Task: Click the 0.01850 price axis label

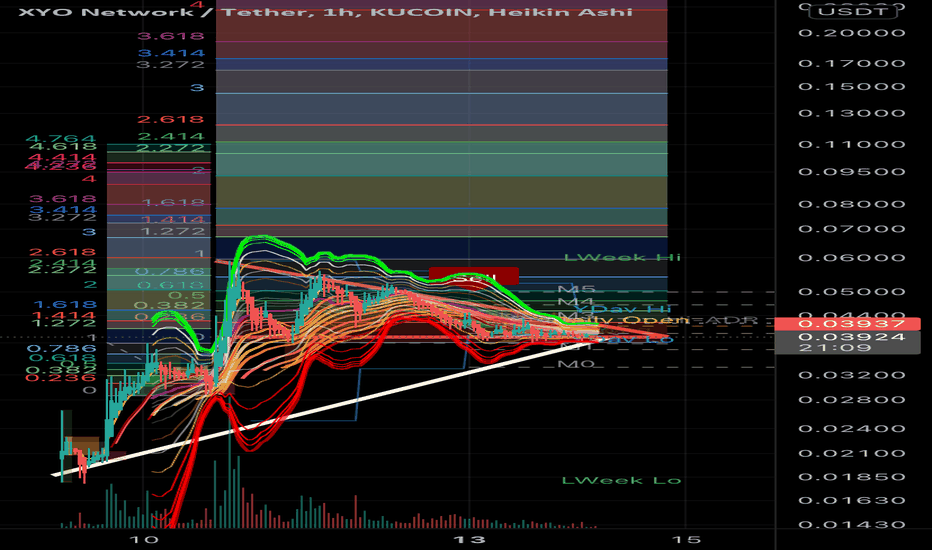Action: point(852,477)
